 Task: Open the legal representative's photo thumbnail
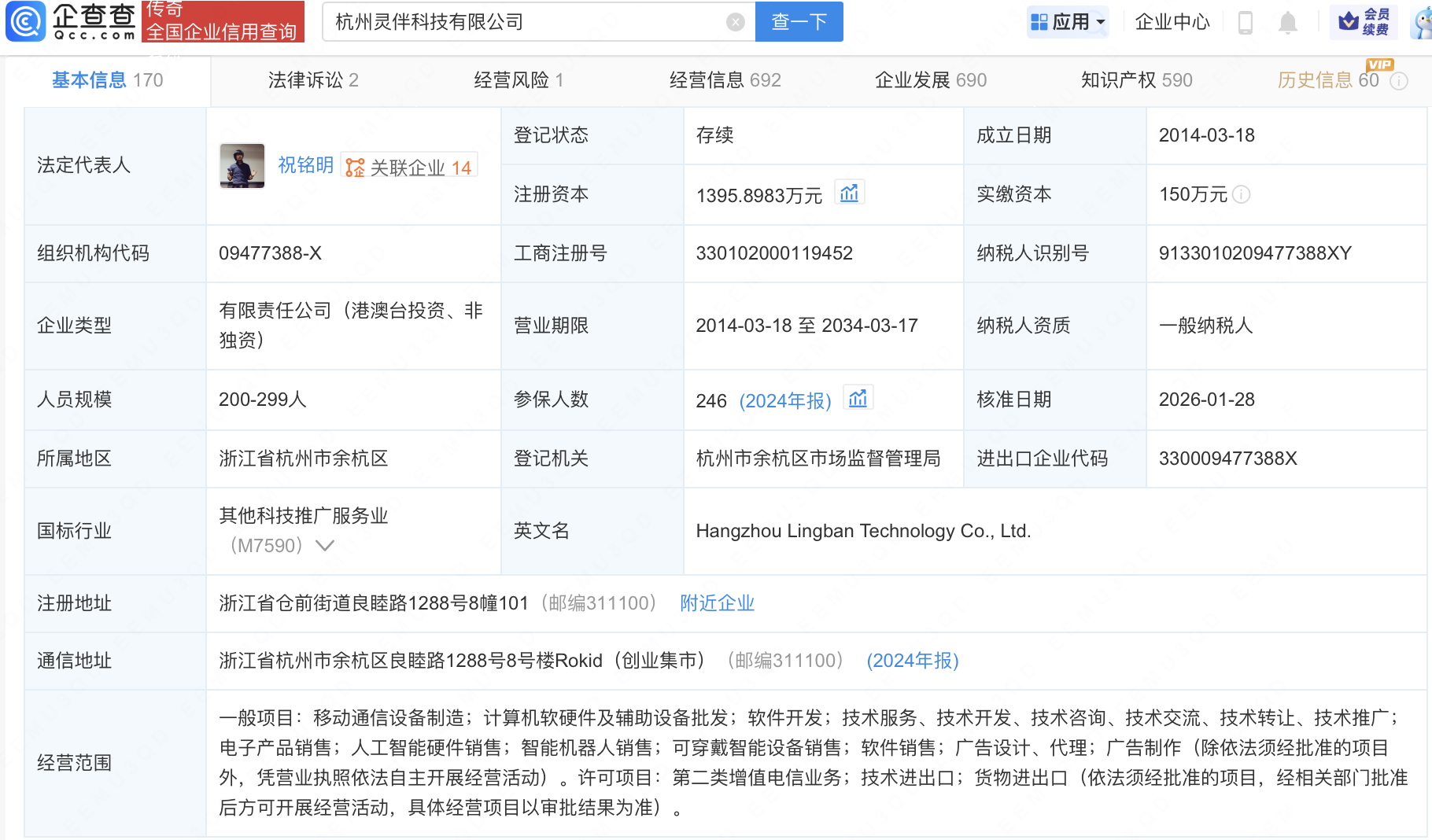pos(242,166)
